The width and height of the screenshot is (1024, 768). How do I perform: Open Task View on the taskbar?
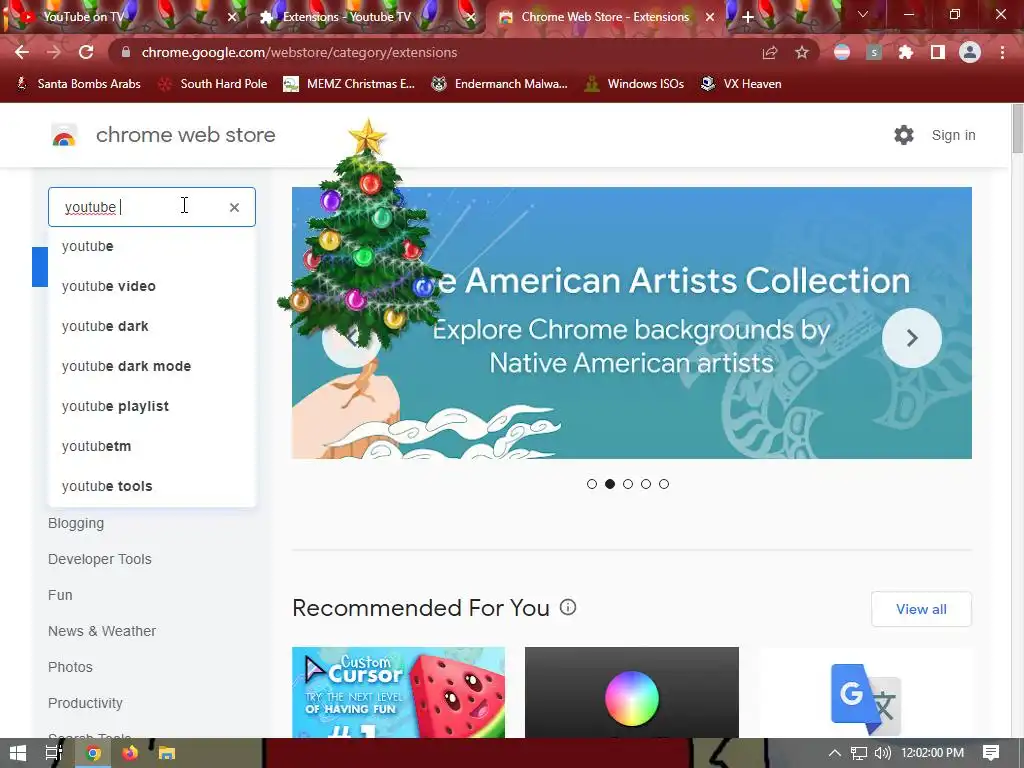pos(54,753)
